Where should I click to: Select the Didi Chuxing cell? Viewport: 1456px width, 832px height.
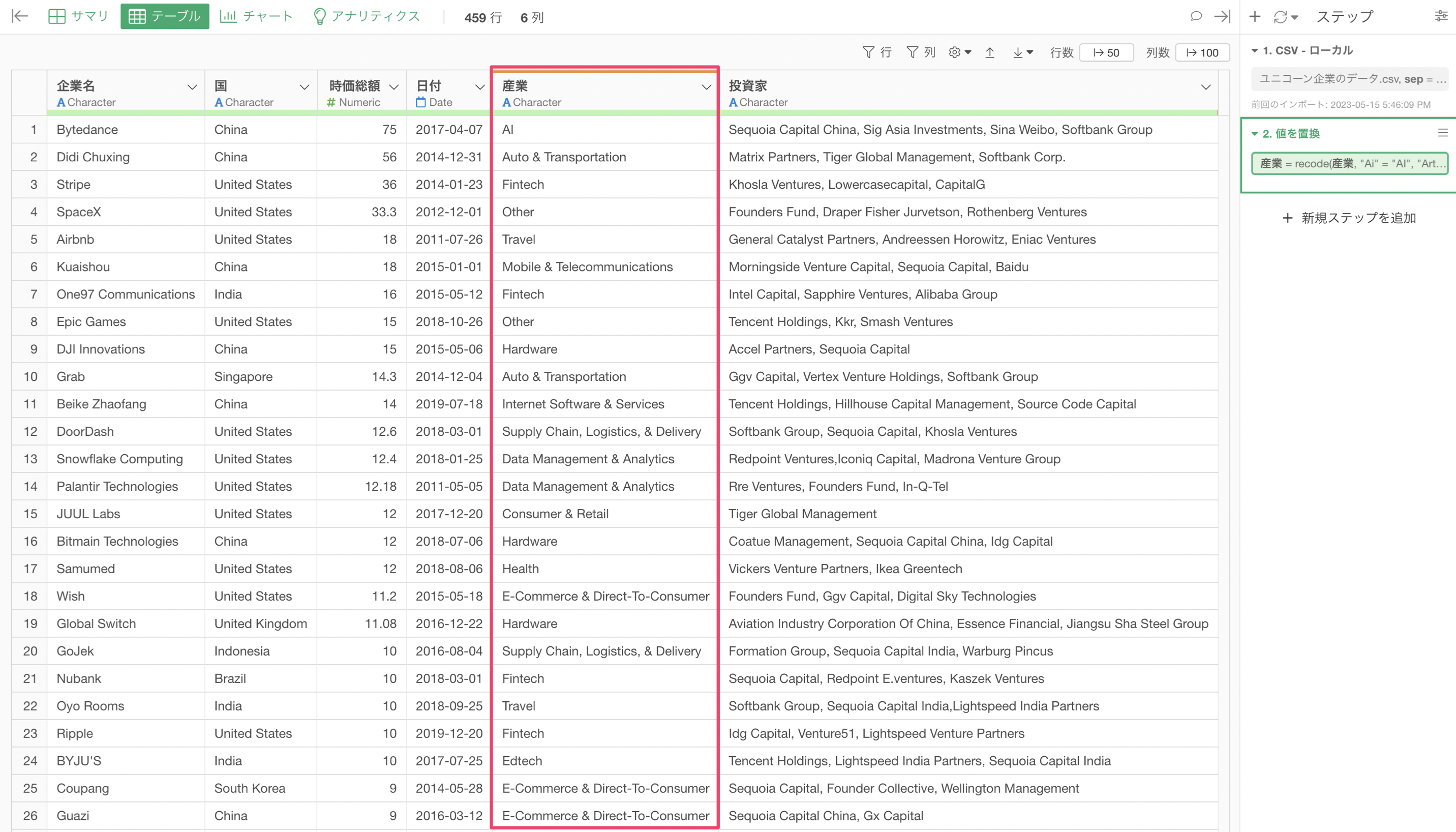(126, 157)
